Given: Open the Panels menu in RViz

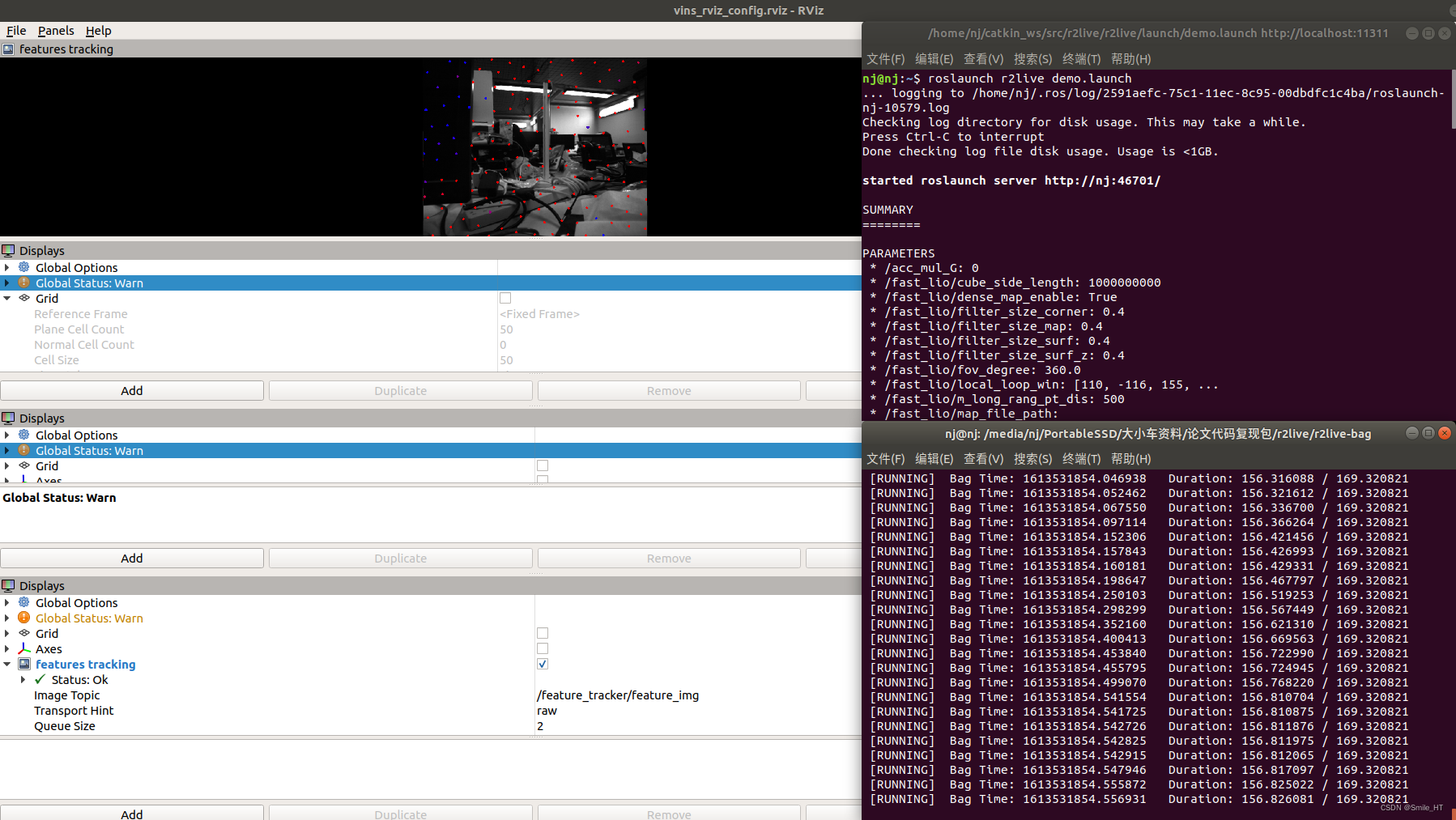Looking at the screenshot, I should pos(56,31).
